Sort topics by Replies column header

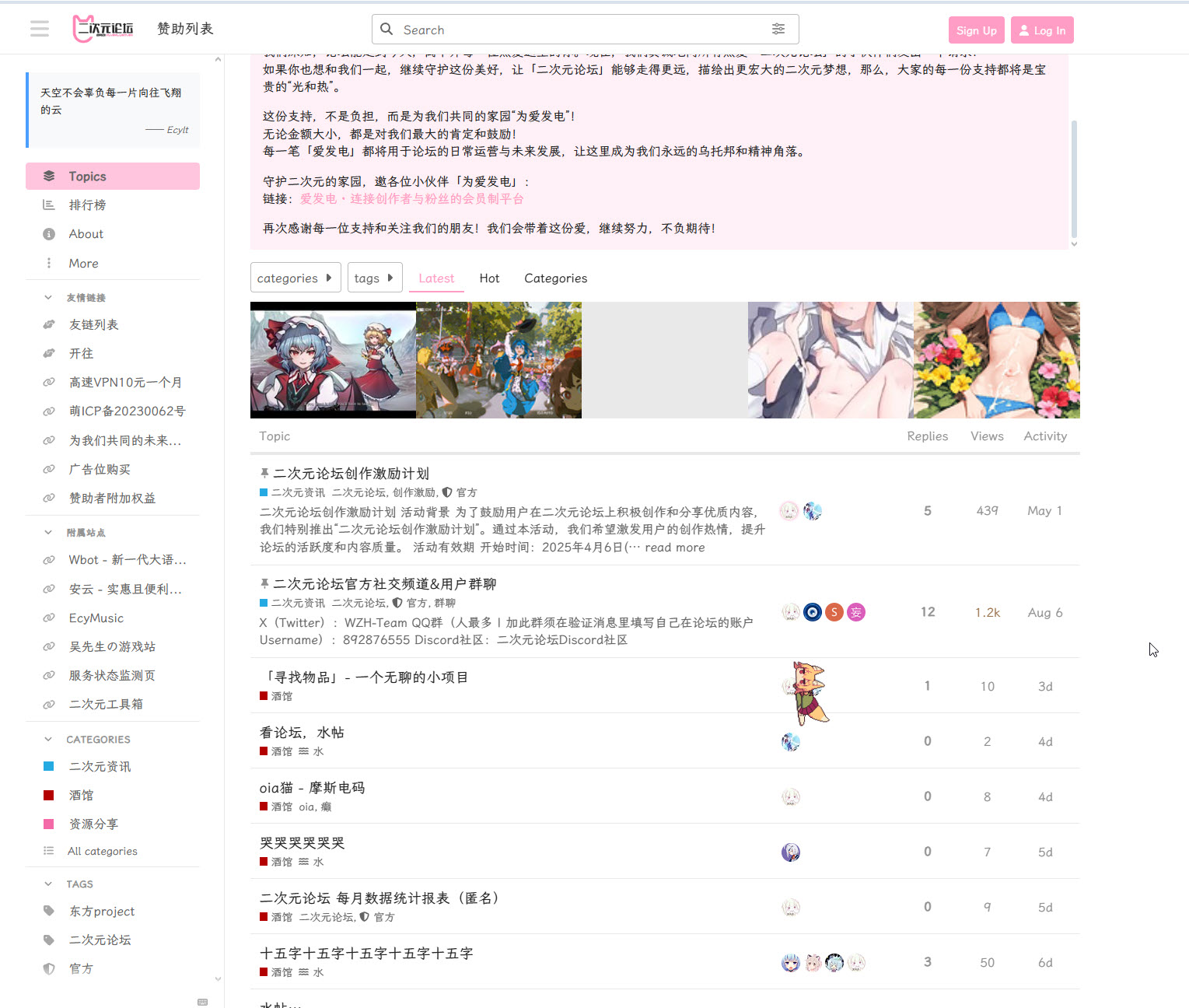click(927, 436)
